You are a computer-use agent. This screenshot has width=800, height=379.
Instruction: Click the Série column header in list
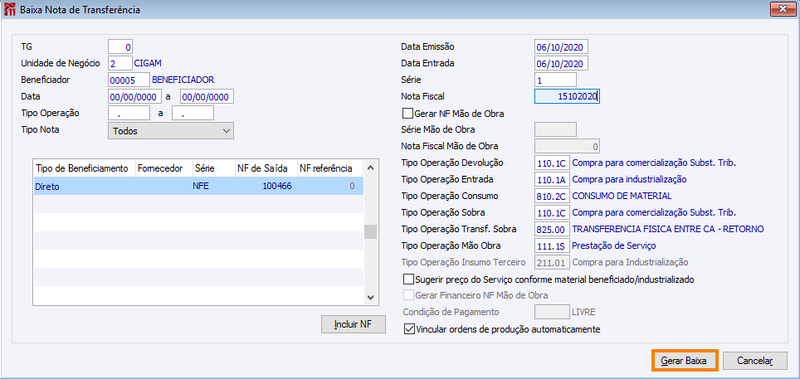click(x=213, y=168)
